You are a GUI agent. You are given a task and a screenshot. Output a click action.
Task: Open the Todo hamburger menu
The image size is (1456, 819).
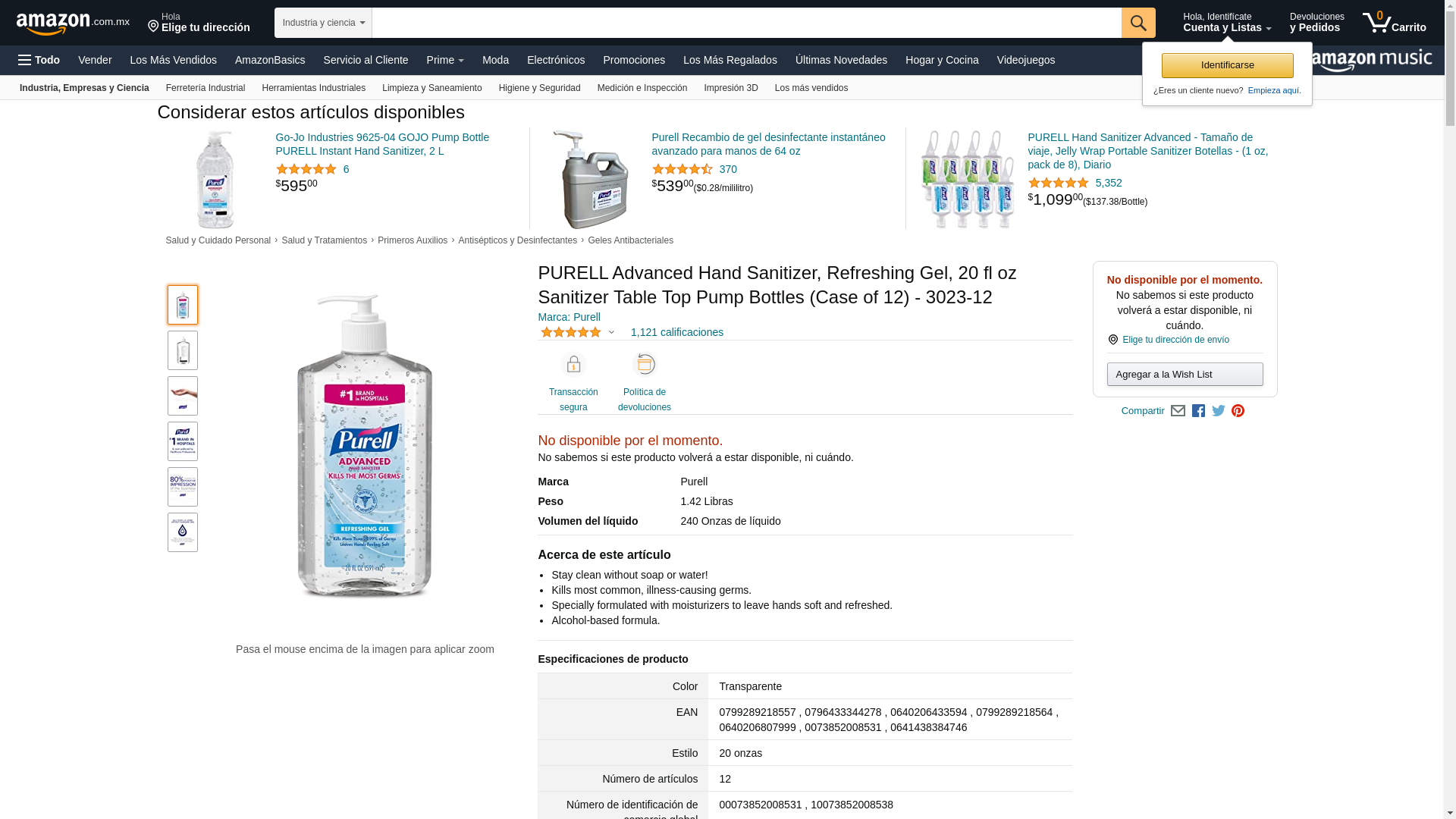click(x=39, y=60)
